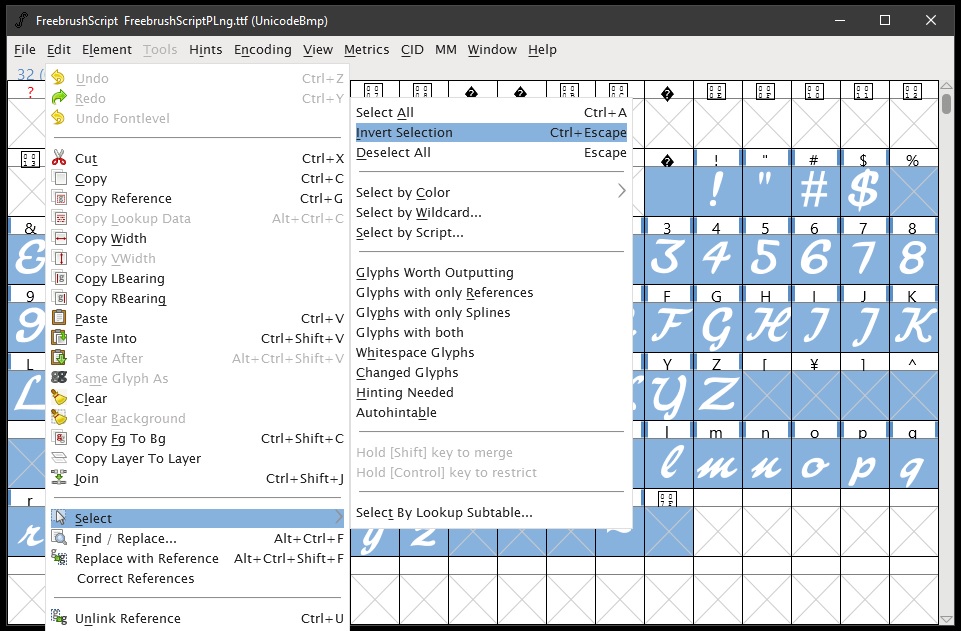Click the Clear Background icon
The height and width of the screenshot is (631, 961).
[x=59, y=418]
